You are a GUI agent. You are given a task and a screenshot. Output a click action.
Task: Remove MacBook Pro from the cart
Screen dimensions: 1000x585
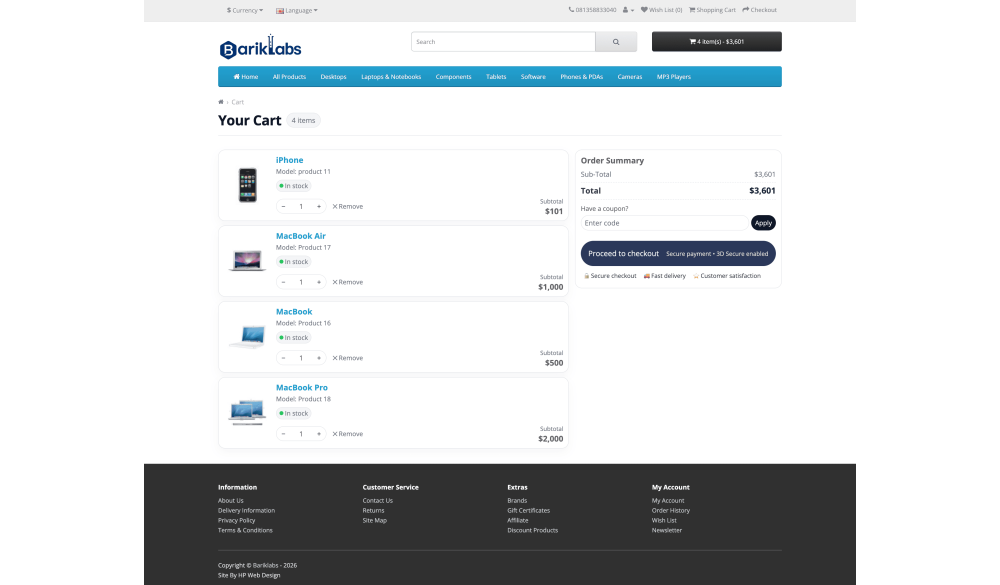point(348,434)
